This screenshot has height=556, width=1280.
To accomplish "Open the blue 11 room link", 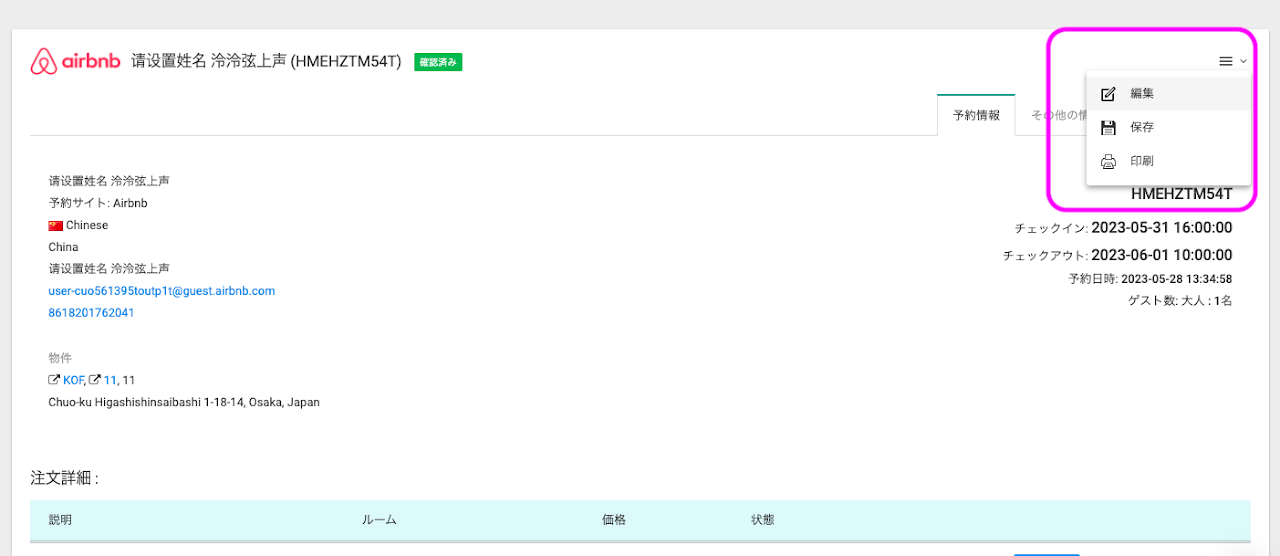I will pos(110,380).
